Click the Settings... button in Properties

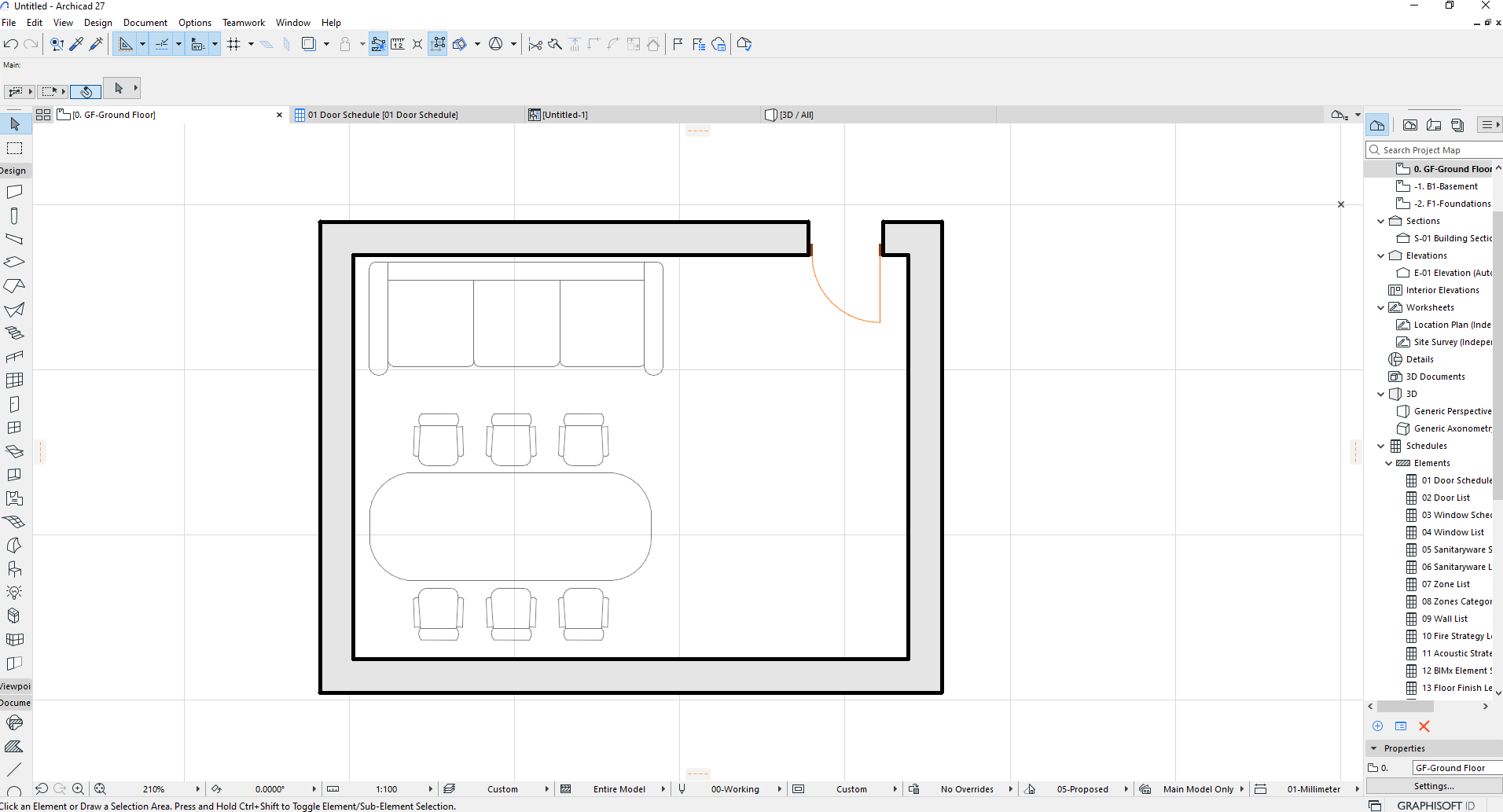[x=1434, y=786]
